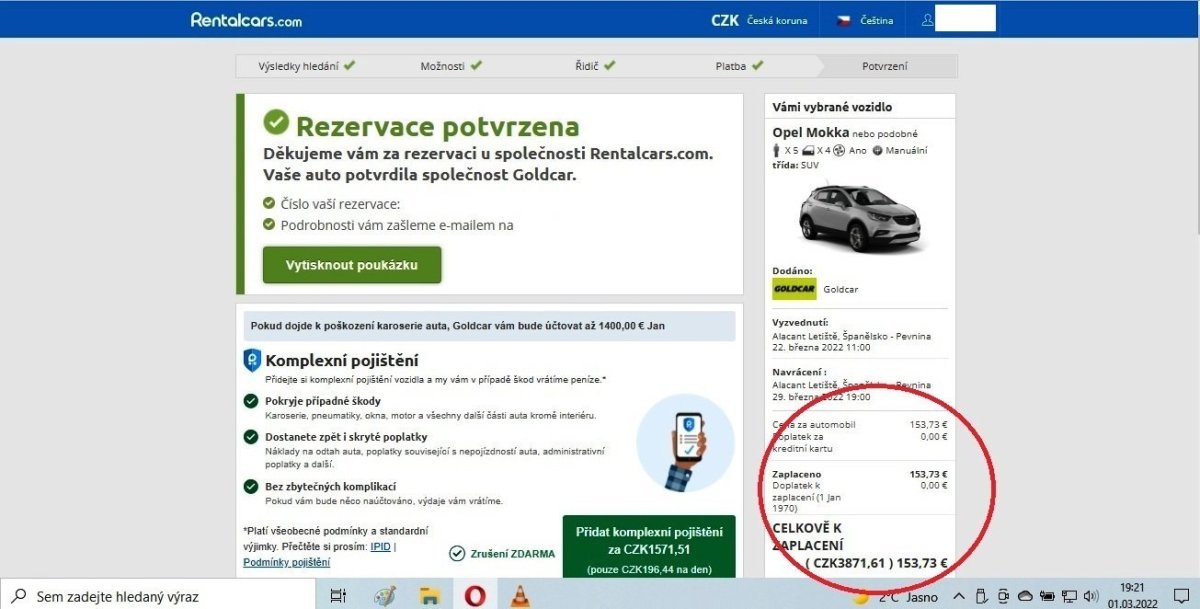Screen dimensions: 1200x609
Task: Select the Platba step in progress bar
Action: [738, 66]
